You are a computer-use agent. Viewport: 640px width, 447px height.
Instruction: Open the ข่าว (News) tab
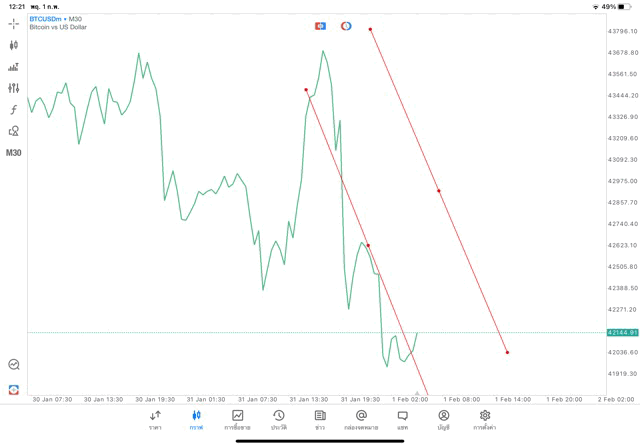pyautogui.click(x=320, y=420)
